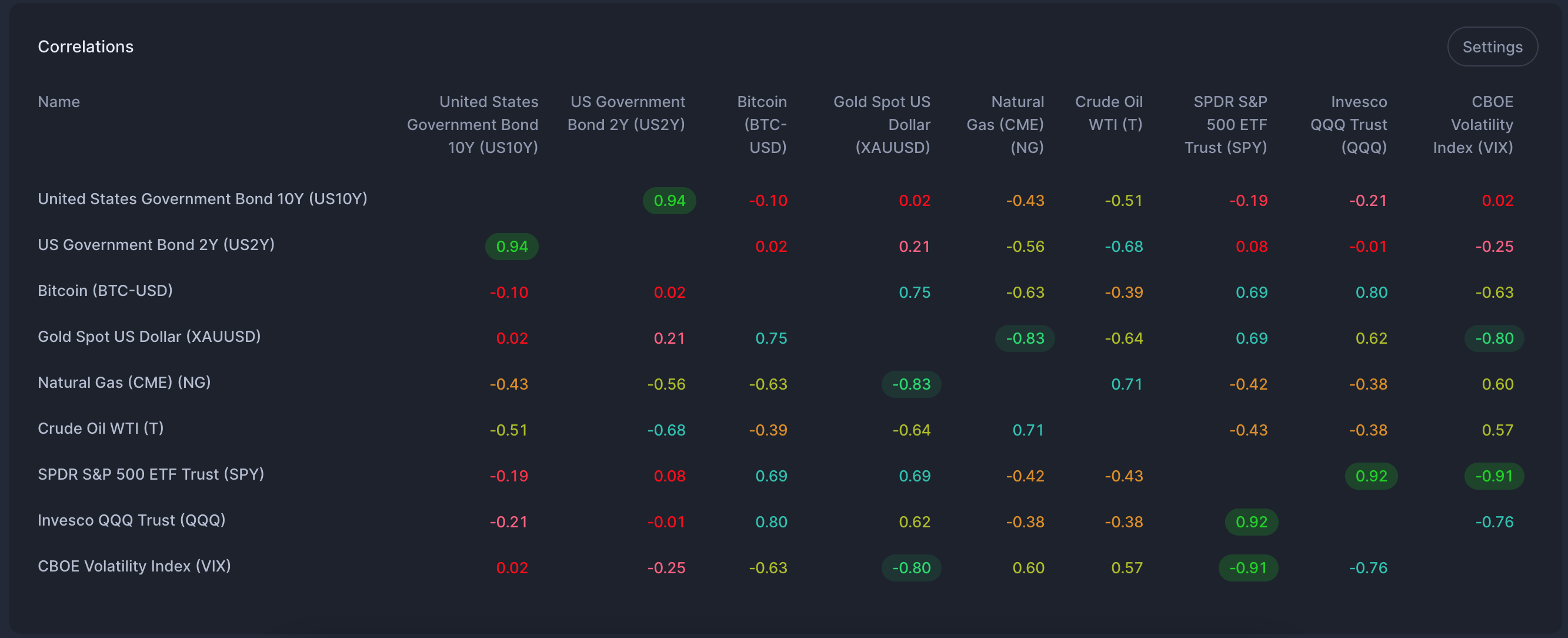The height and width of the screenshot is (638, 1568).
Task: Click -0.19 in the SPY row
Action: [x=509, y=476]
